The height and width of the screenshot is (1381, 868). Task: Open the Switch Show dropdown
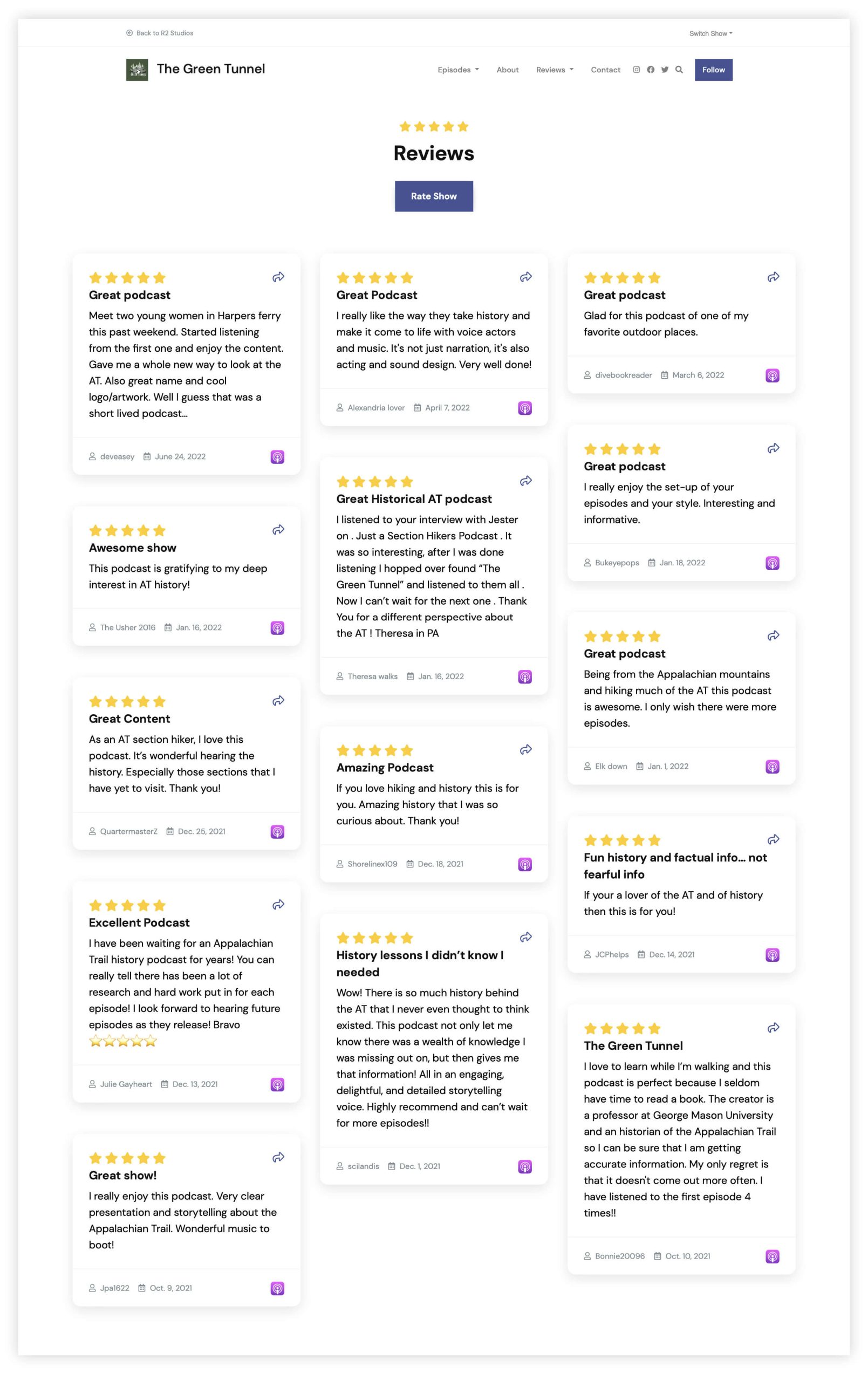[x=711, y=33]
